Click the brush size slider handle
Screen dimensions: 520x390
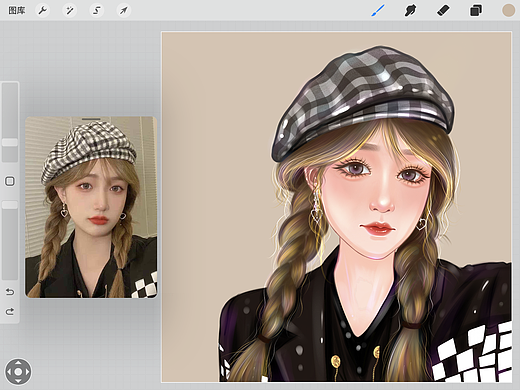coord(10,143)
